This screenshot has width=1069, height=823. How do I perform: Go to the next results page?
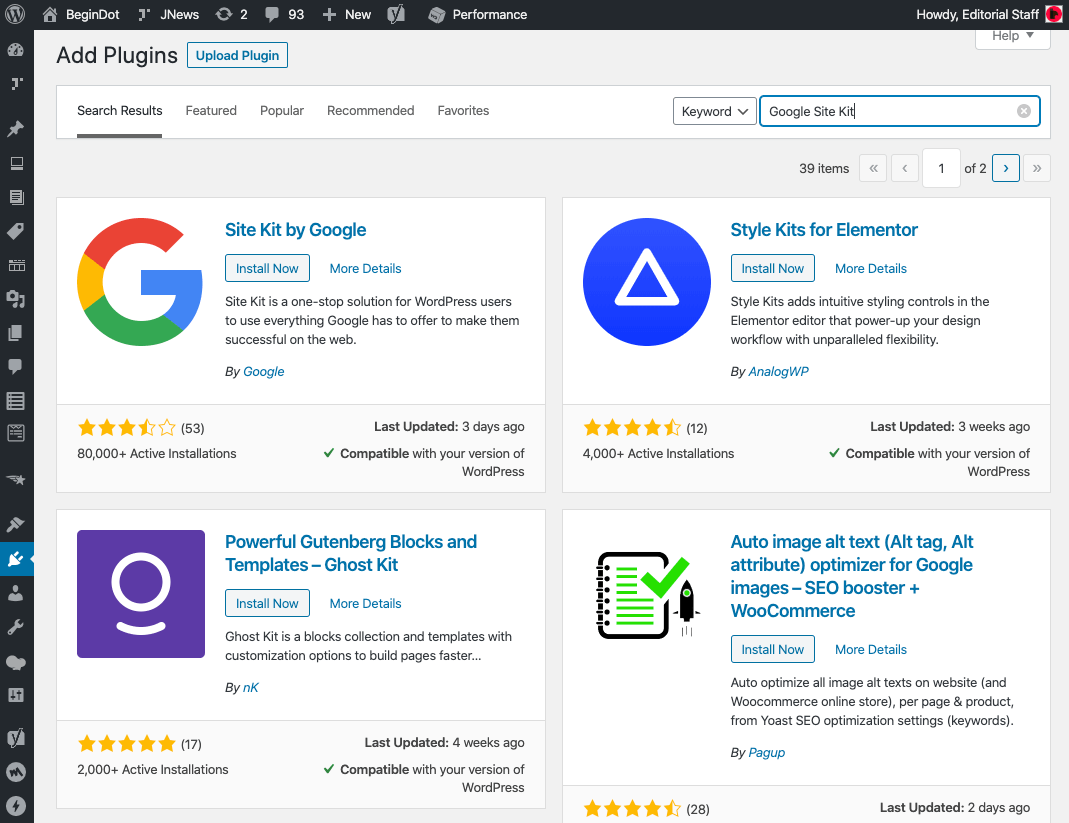coord(1006,168)
